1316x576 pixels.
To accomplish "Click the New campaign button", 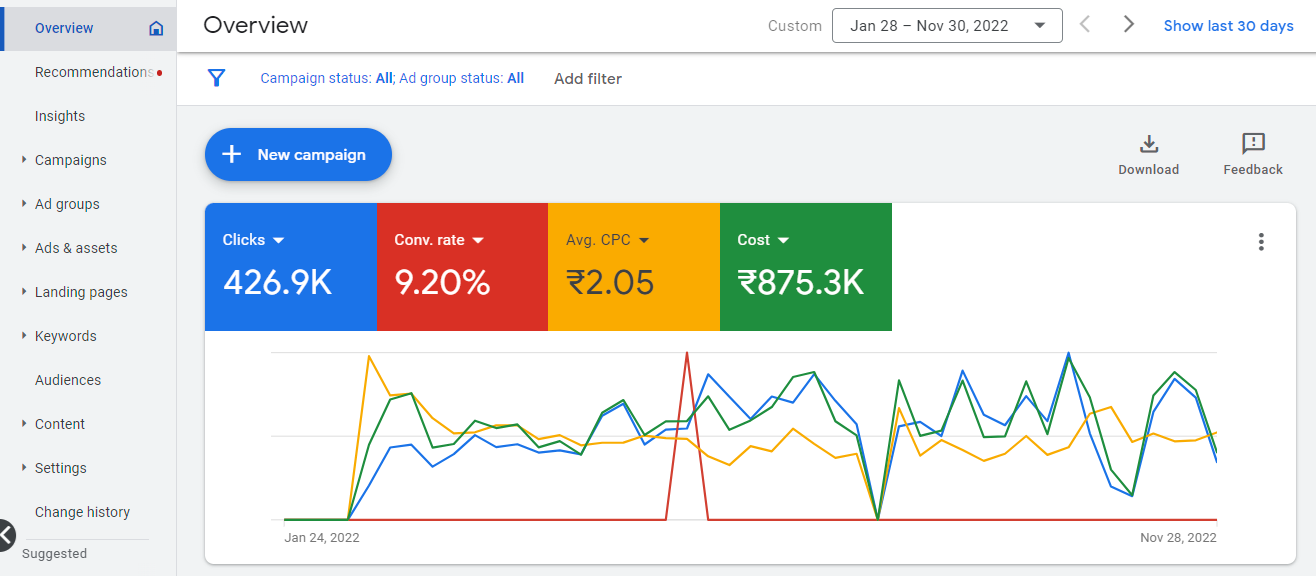I will coord(298,154).
